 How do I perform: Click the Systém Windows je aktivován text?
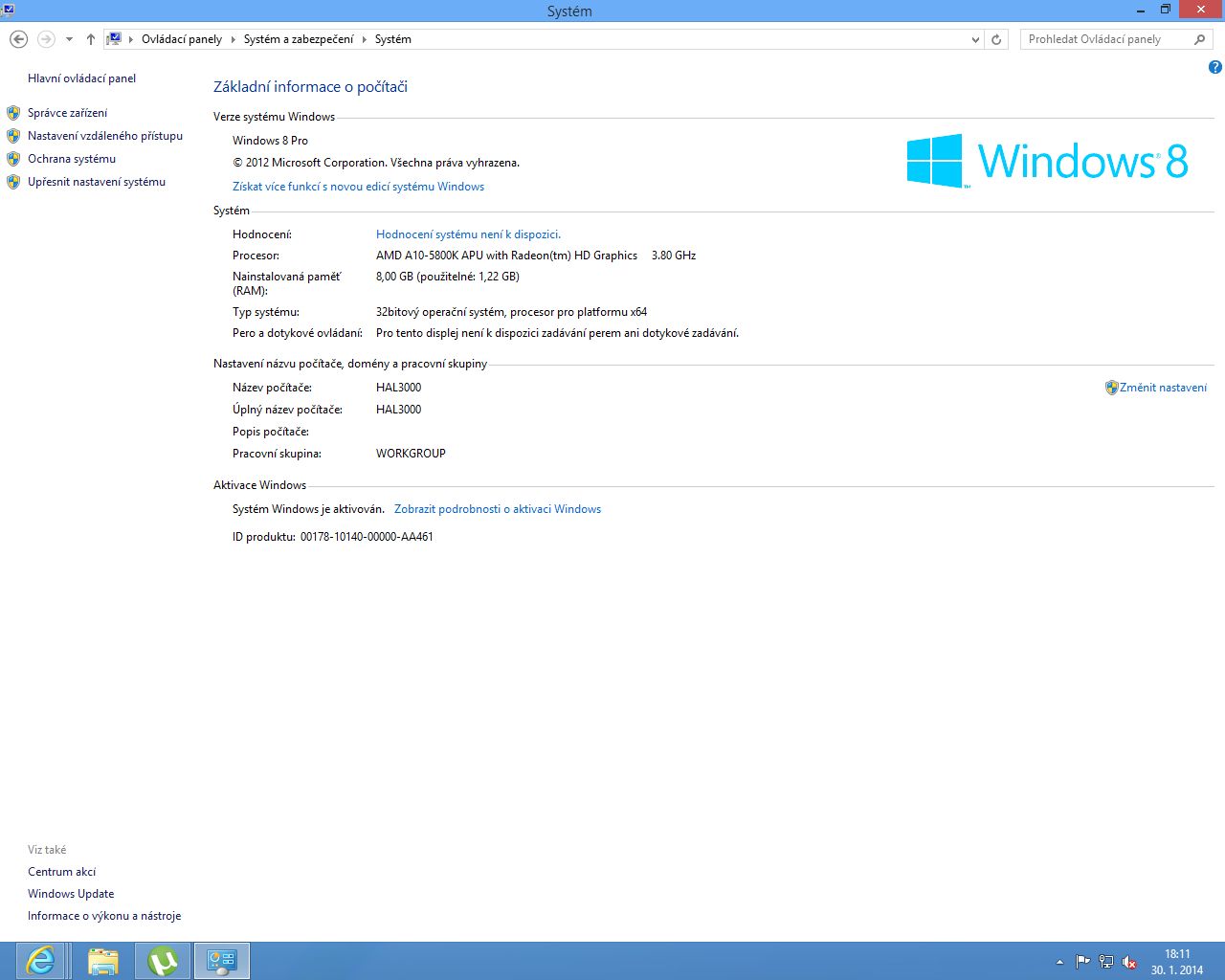(x=308, y=509)
